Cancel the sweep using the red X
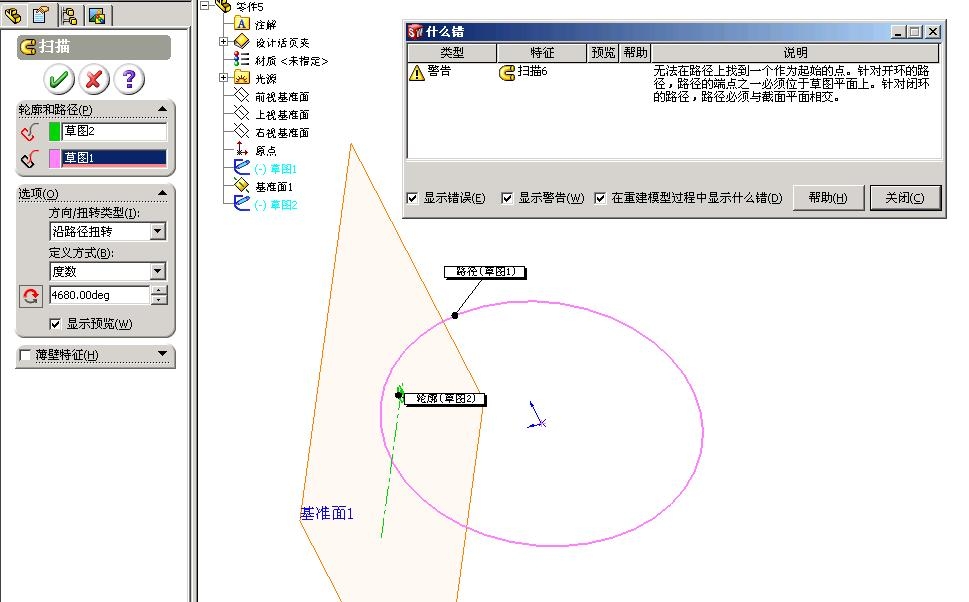969x602 pixels. 96,79
